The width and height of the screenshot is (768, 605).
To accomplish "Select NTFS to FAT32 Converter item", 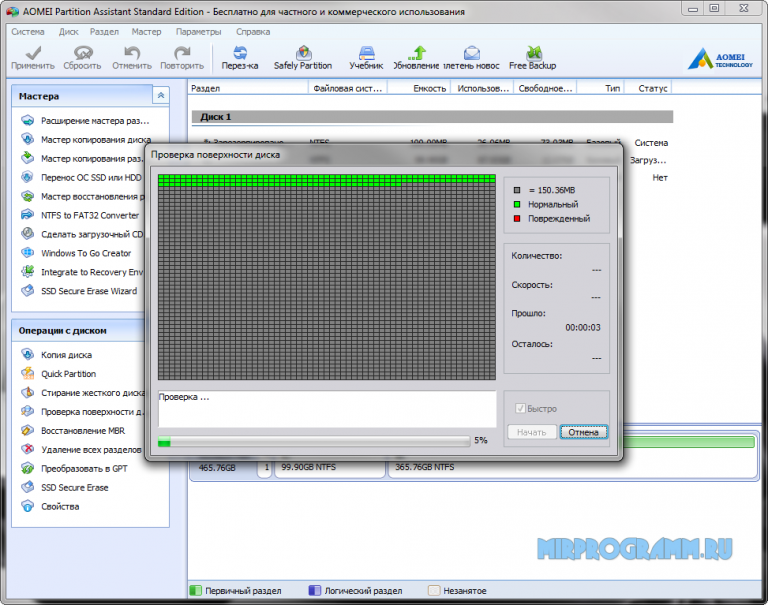I will [x=90, y=215].
